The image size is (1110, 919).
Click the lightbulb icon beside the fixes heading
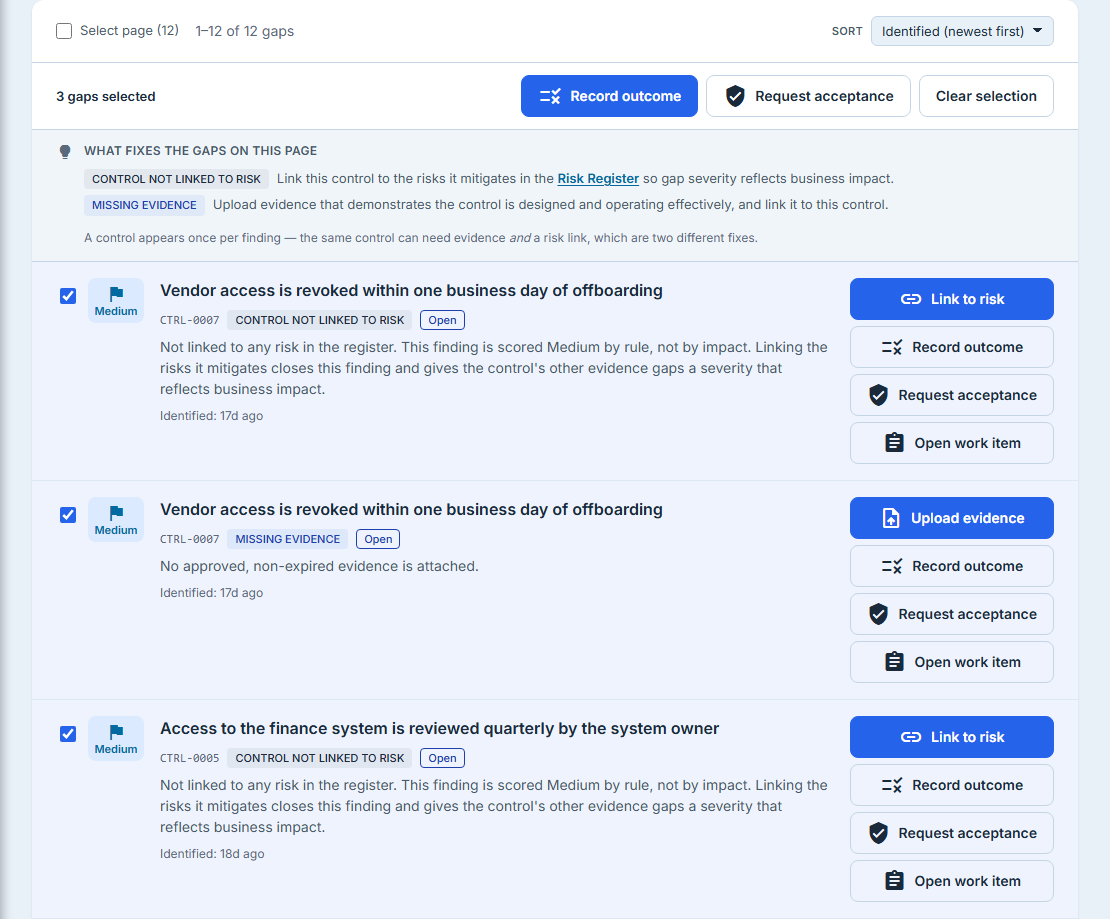tap(65, 152)
